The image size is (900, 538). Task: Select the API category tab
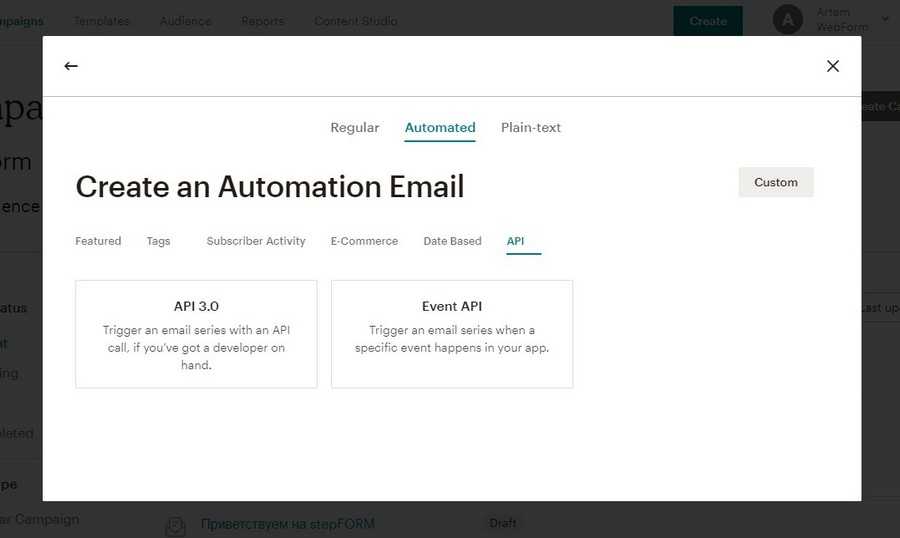click(515, 241)
